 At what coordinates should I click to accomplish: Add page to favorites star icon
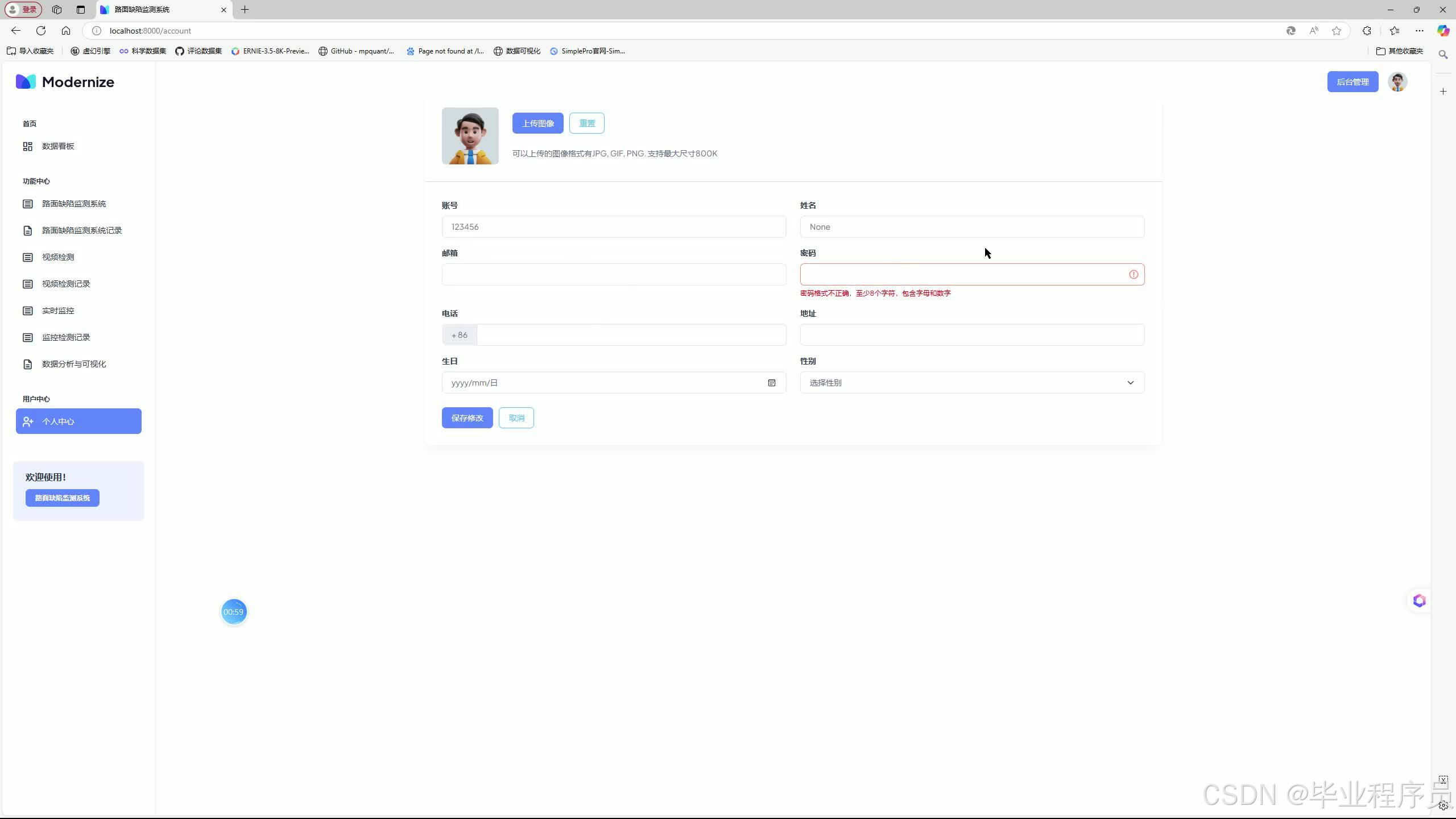click(1336, 31)
